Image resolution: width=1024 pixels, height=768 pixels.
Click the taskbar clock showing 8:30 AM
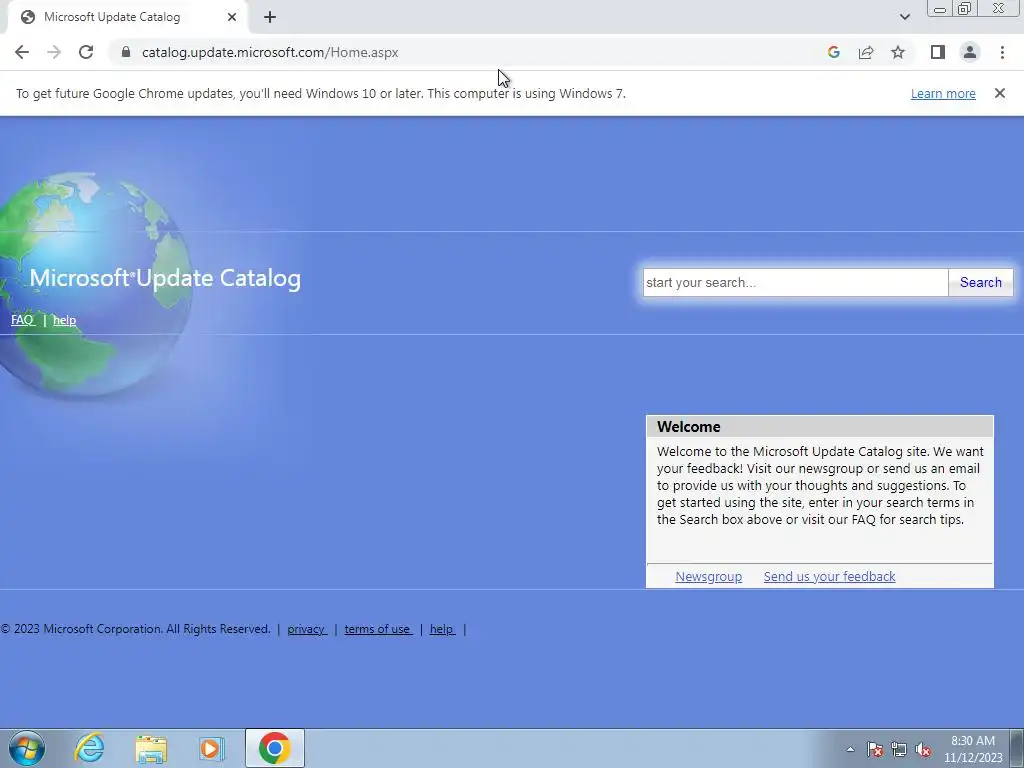pyautogui.click(x=972, y=749)
